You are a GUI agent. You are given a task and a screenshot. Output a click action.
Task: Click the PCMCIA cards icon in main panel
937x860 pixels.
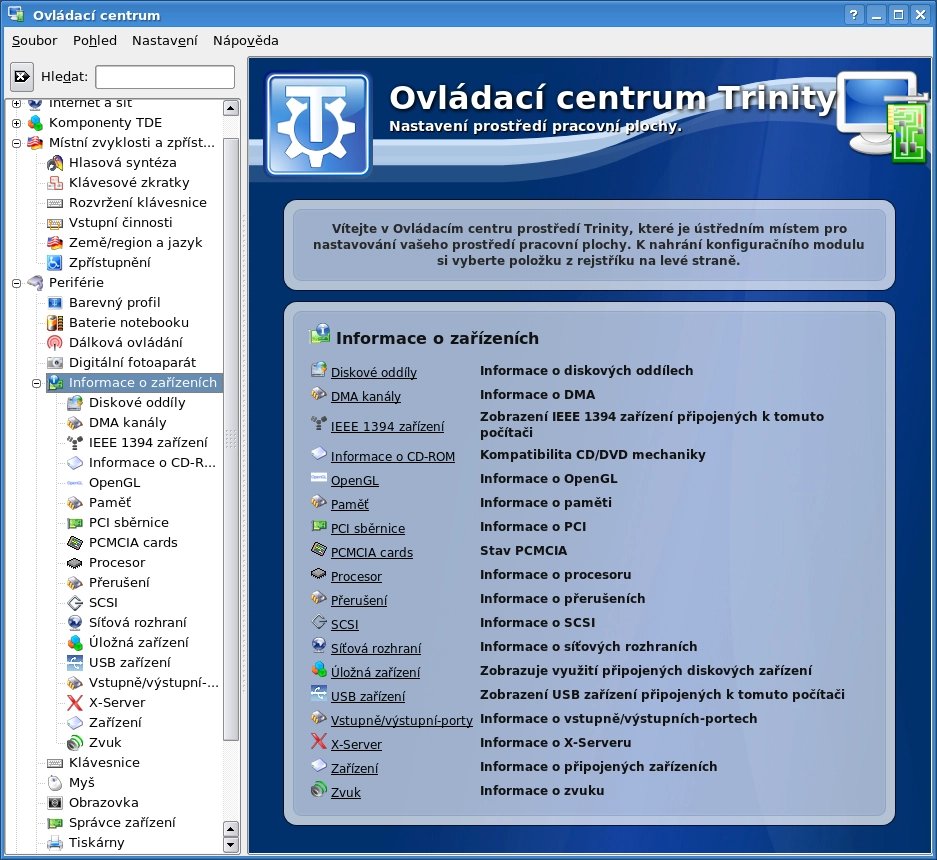coord(319,549)
